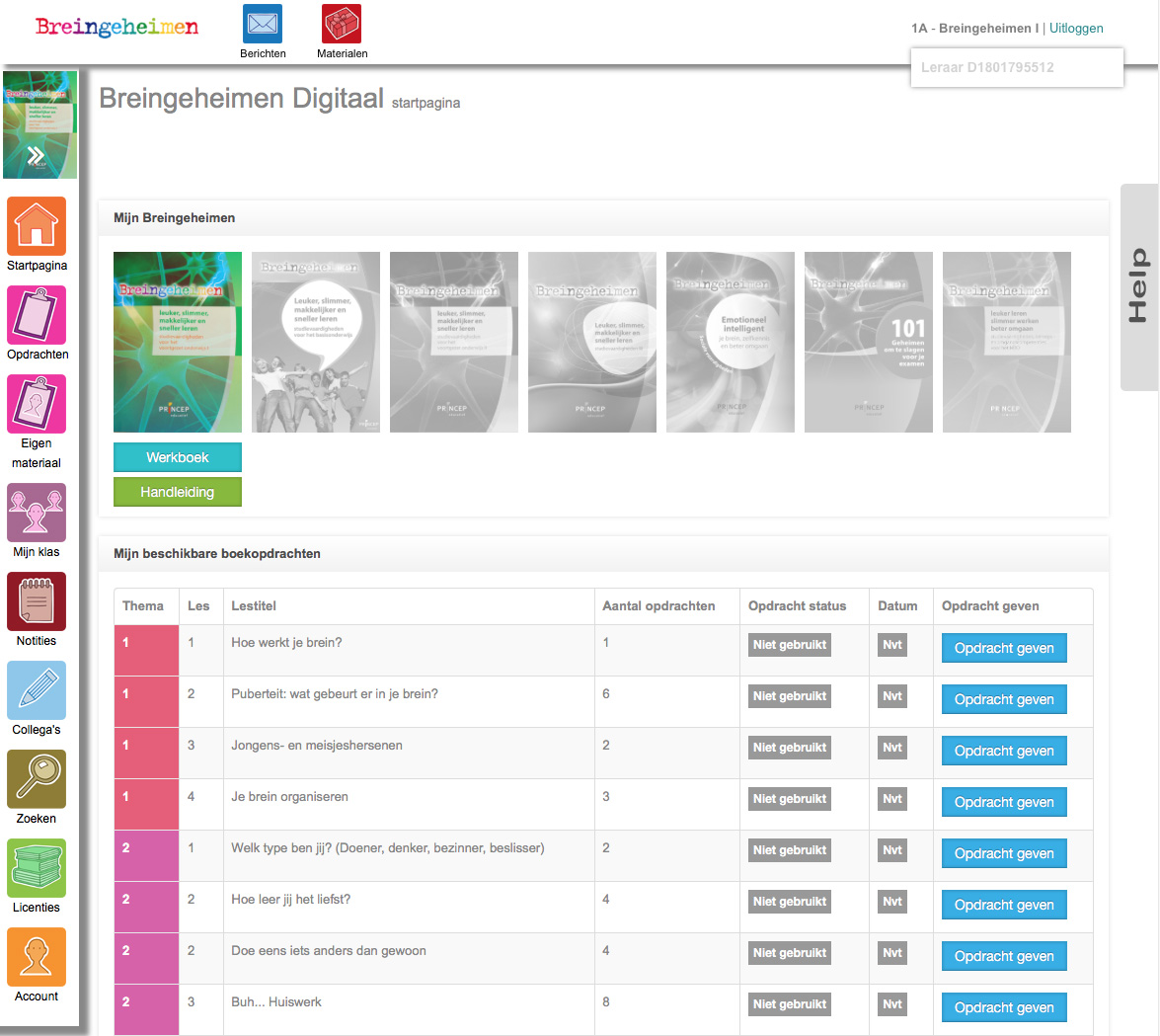Click lesson title 'Jongens- en meisjeshersenen'
This screenshot has width=1160, height=1036.
(317, 746)
